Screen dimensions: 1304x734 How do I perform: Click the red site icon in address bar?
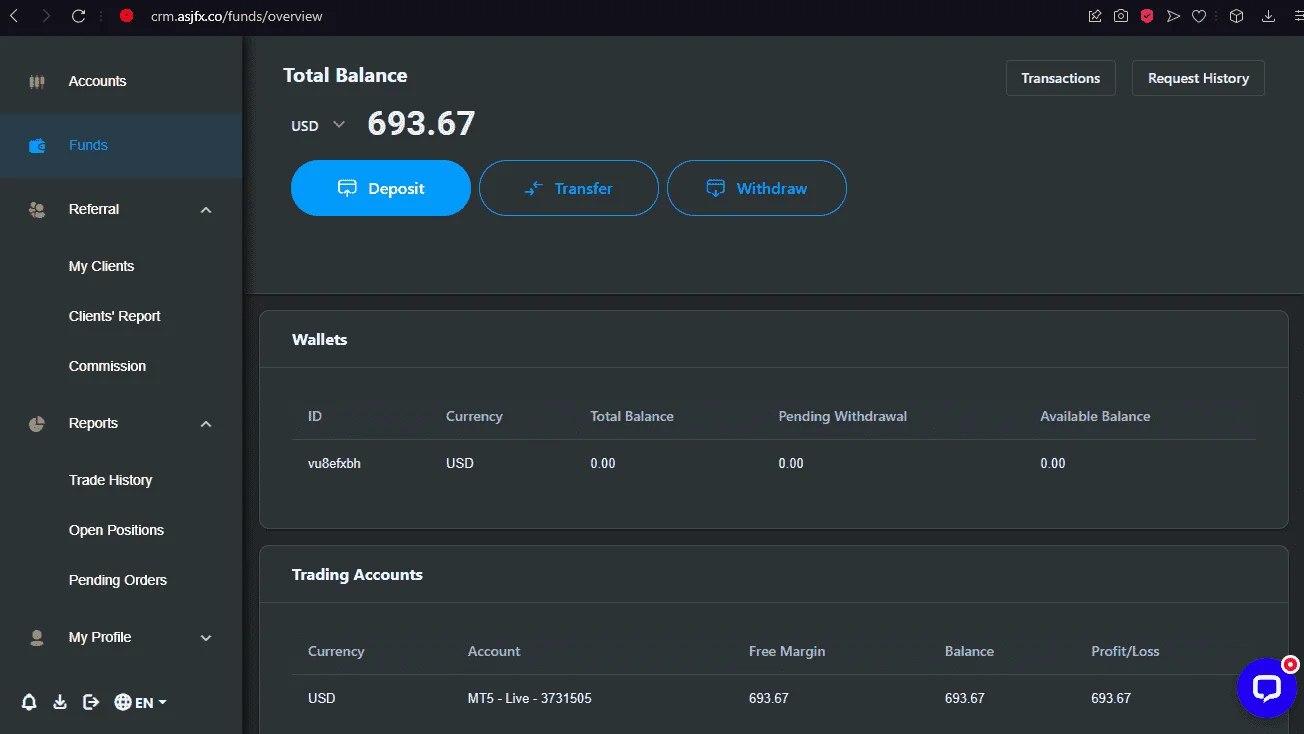pos(126,16)
